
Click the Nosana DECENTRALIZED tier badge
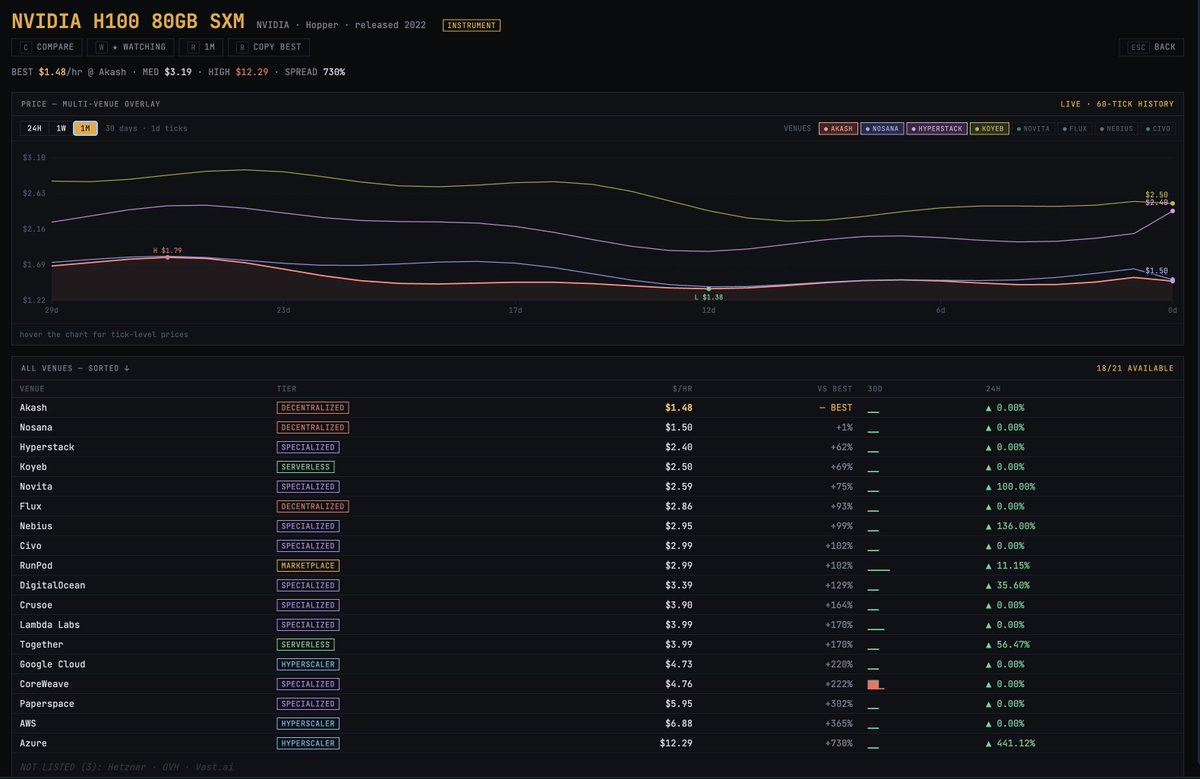(x=312, y=427)
